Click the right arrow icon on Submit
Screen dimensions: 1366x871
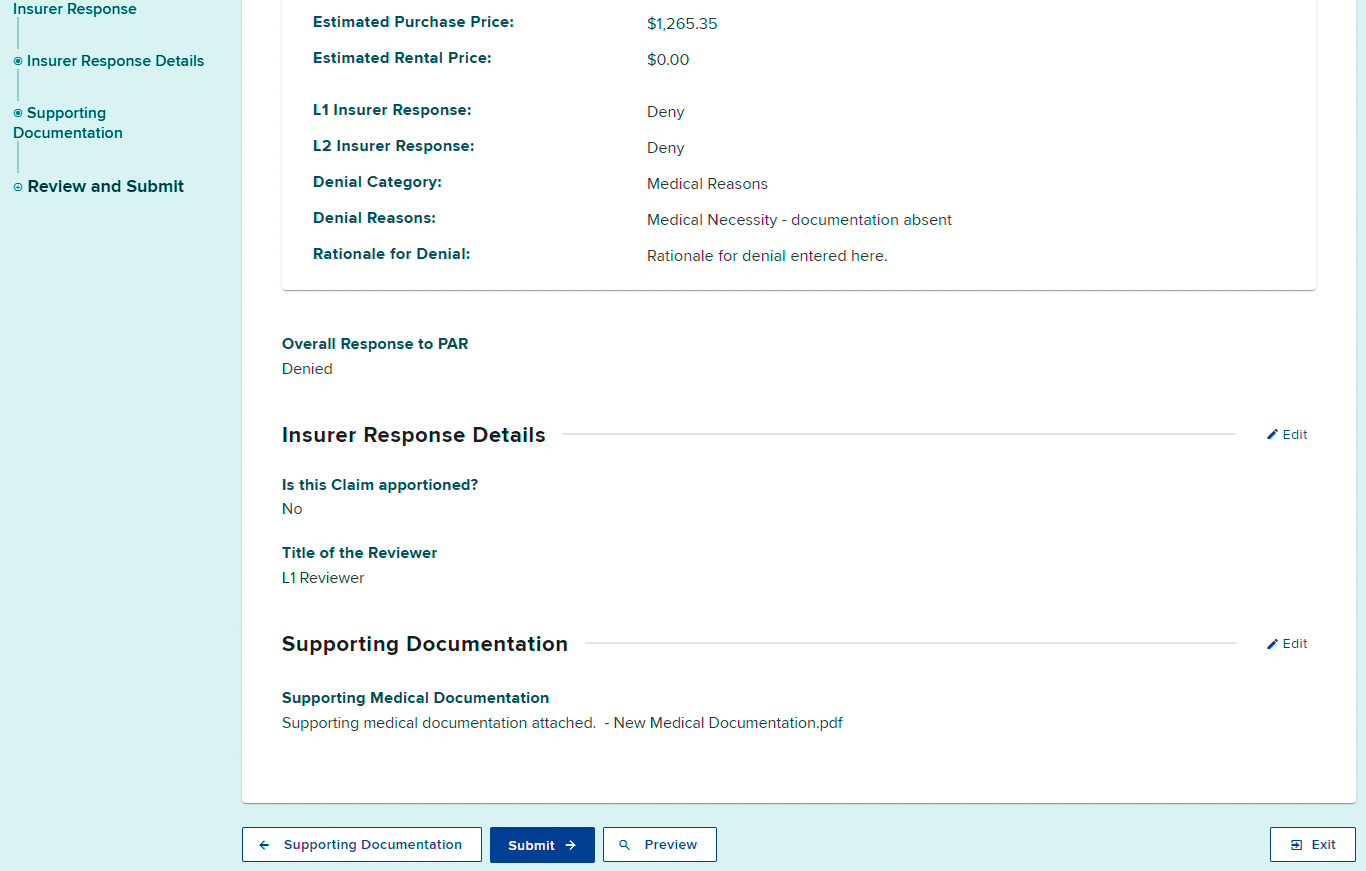tap(571, 845)
